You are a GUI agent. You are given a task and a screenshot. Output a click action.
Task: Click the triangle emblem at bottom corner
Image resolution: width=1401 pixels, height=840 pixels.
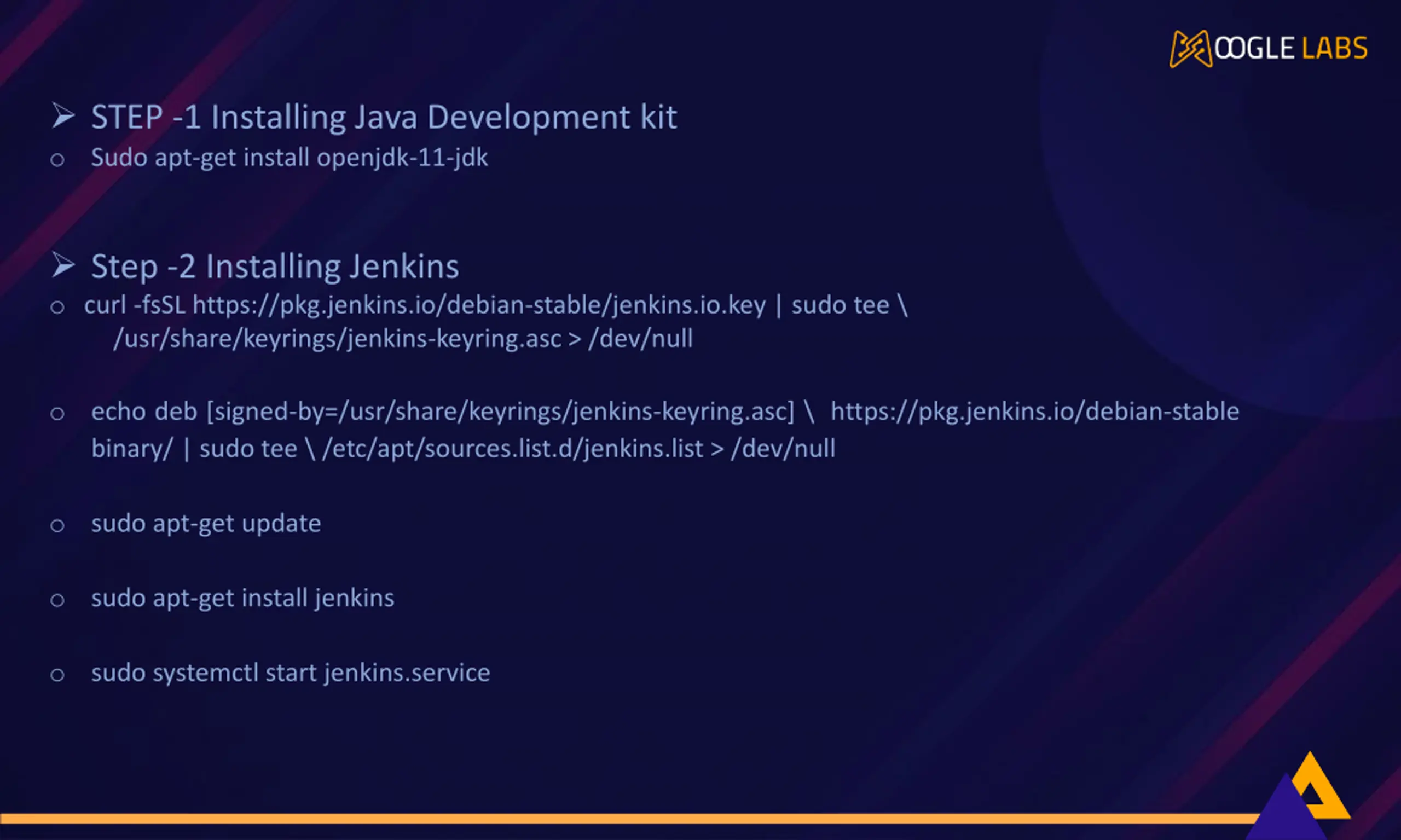(x=1299, y=795)
